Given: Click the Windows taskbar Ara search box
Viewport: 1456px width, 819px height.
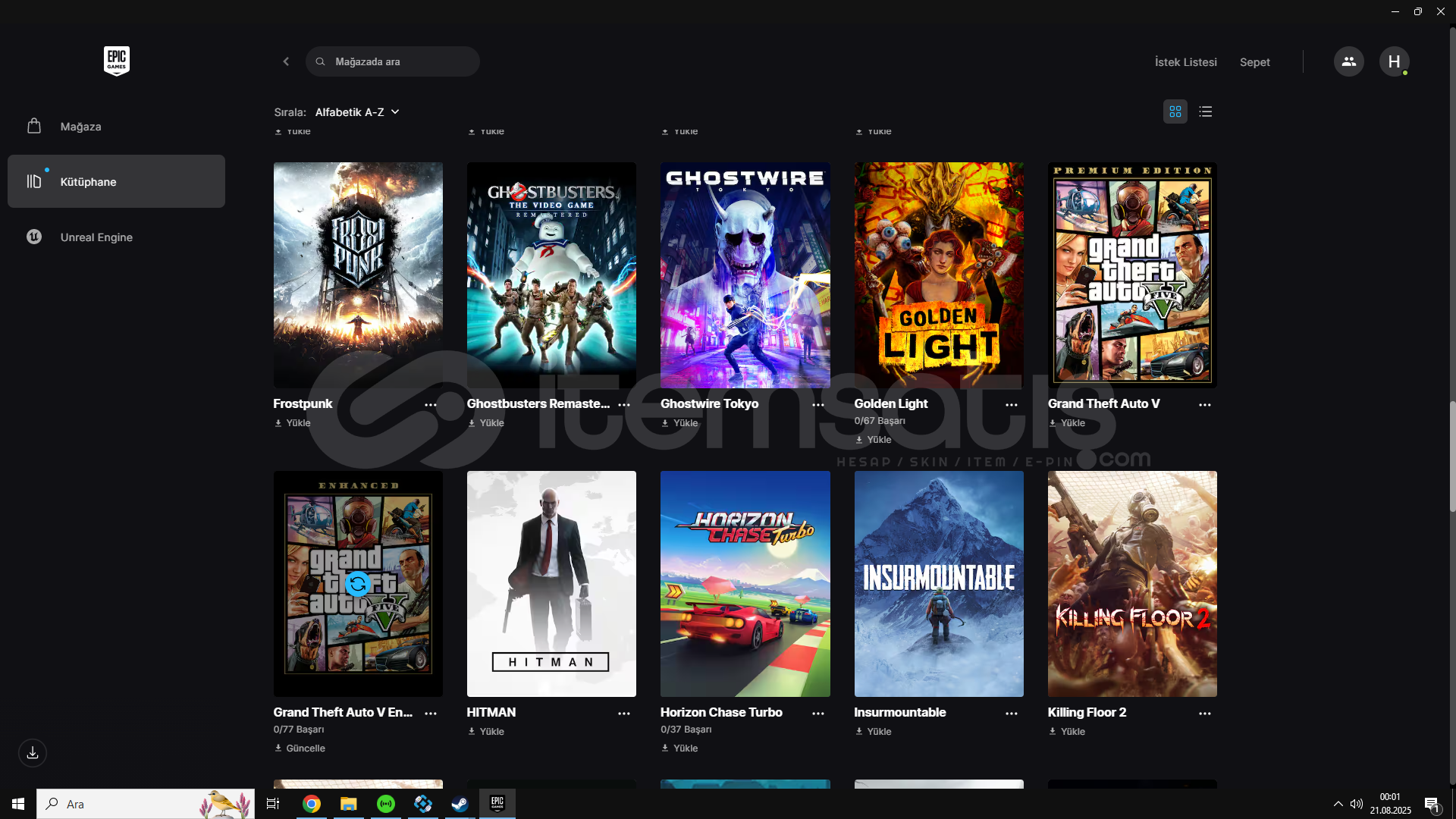Looking at the screenshot, I should tap(146, 804).
